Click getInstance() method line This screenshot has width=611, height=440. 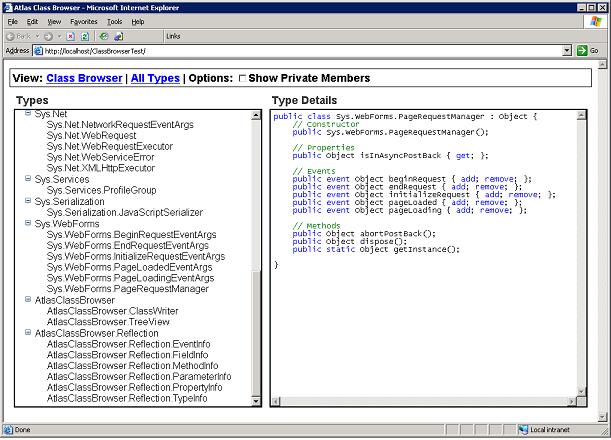[x=376, y=249]
